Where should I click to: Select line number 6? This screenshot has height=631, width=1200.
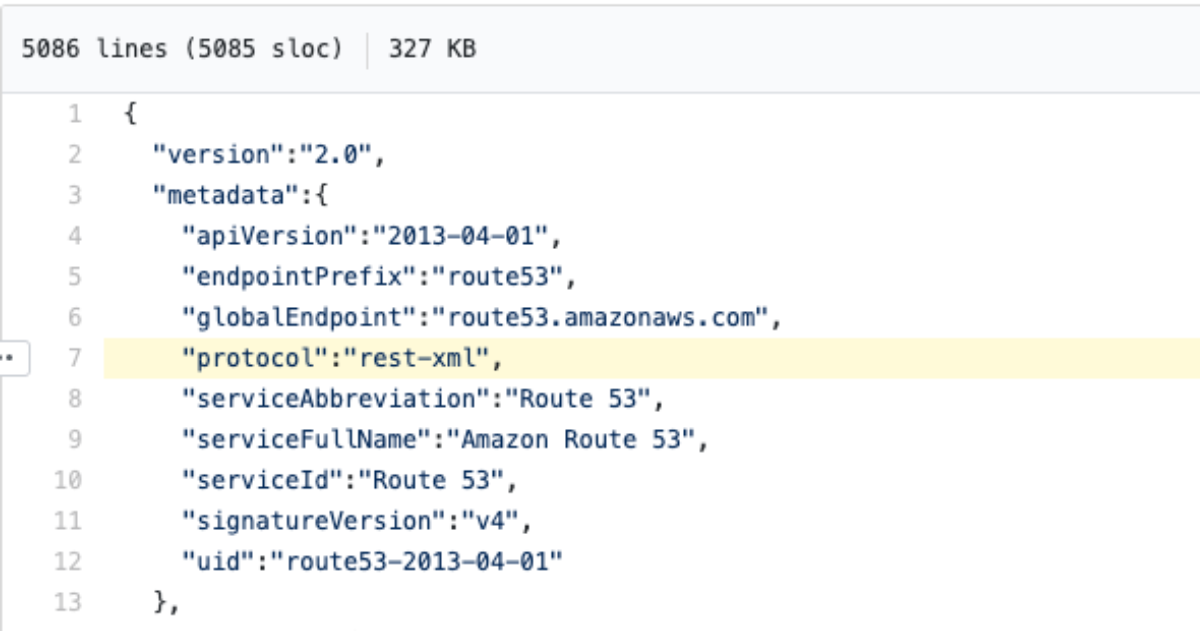(x=75, y=317)
